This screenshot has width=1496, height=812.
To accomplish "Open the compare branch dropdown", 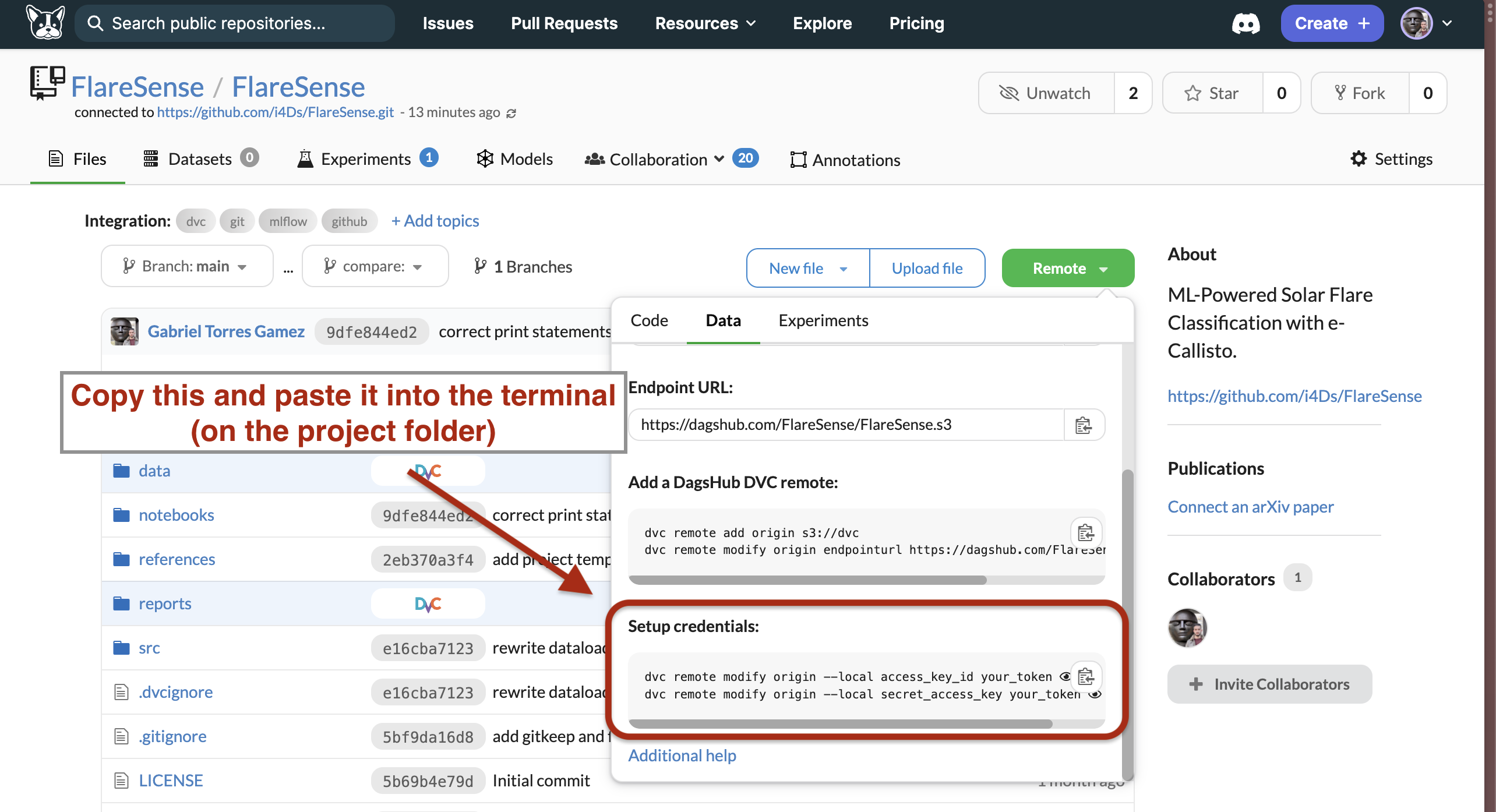I will click(375, 267).
